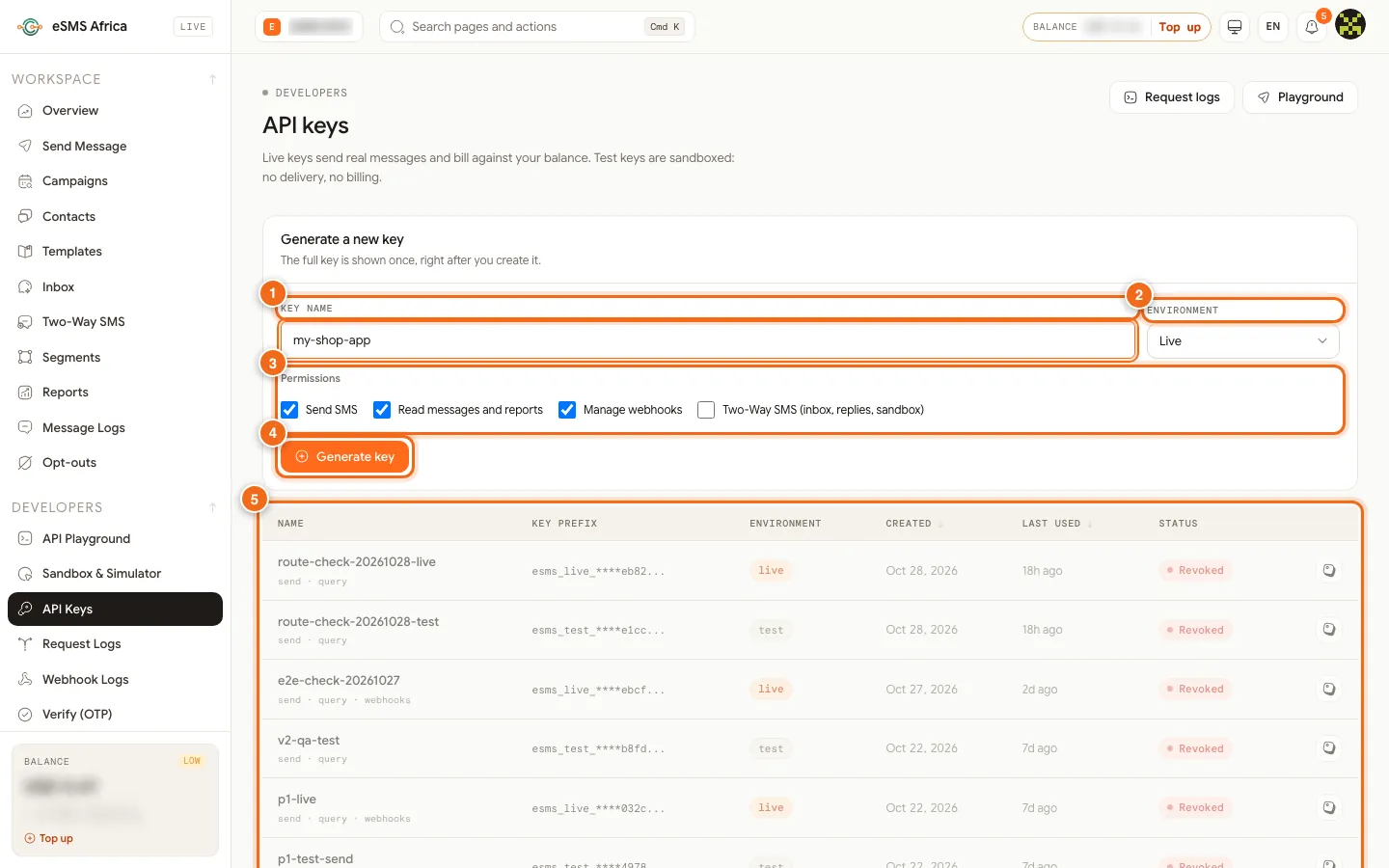
Task: Collapse the Developers sidebar section
Action: click(212, 507)
